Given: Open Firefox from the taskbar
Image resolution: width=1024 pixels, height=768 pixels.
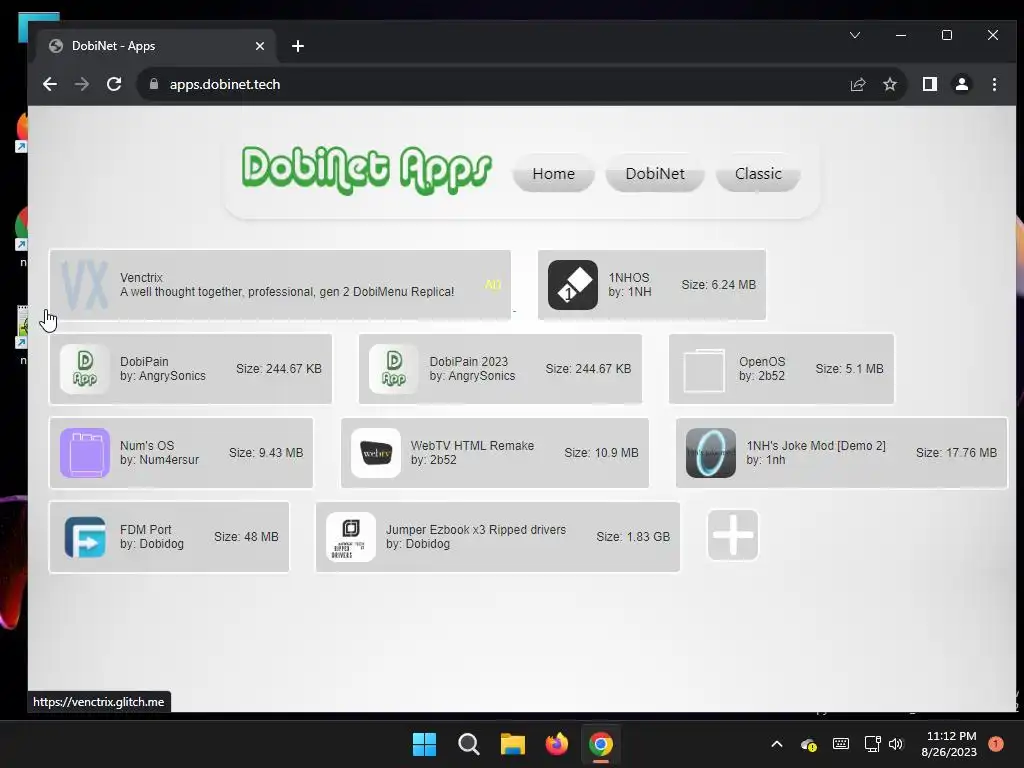Looking at the screenshot, I should 556,744.
